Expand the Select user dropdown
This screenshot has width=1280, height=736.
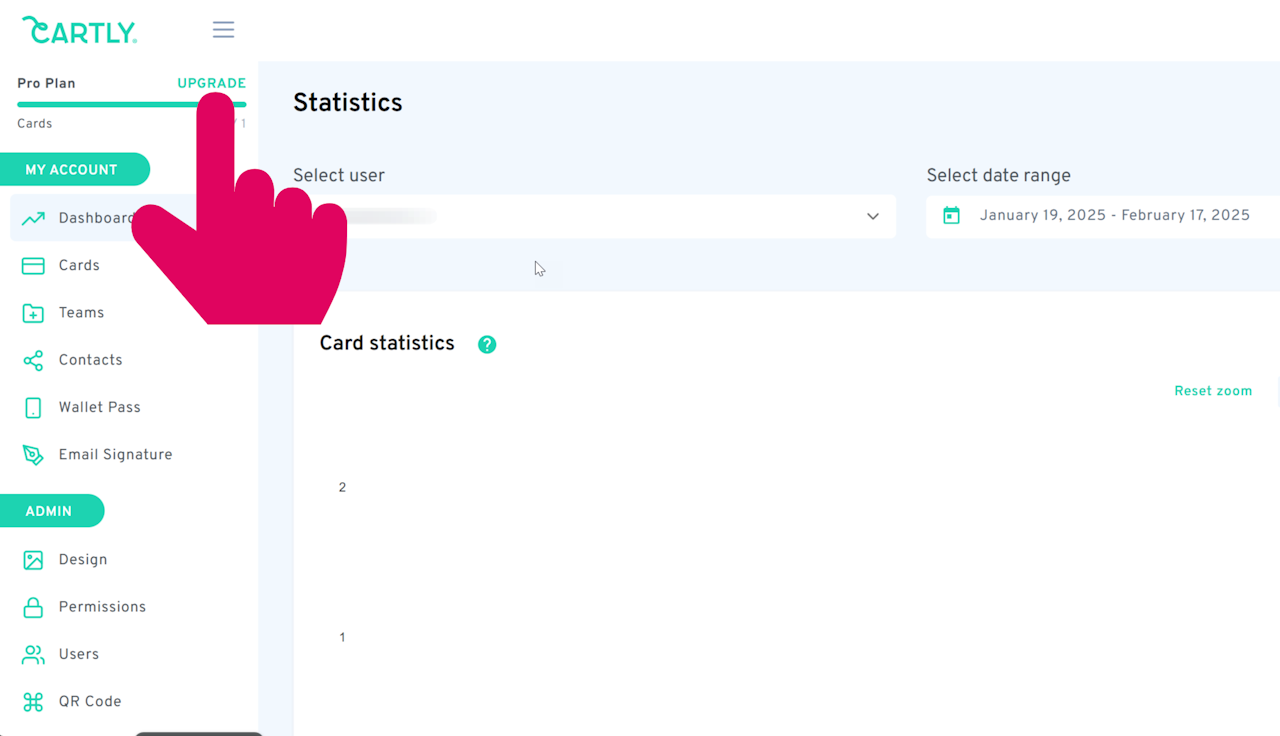pyautogui.click(x=872, y=216)
